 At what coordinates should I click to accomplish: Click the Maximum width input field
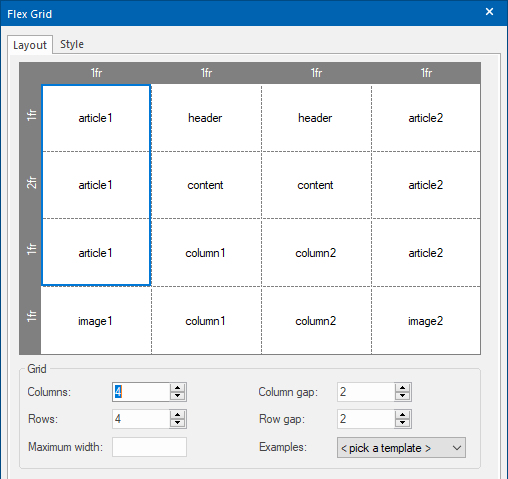coord(149,447)
